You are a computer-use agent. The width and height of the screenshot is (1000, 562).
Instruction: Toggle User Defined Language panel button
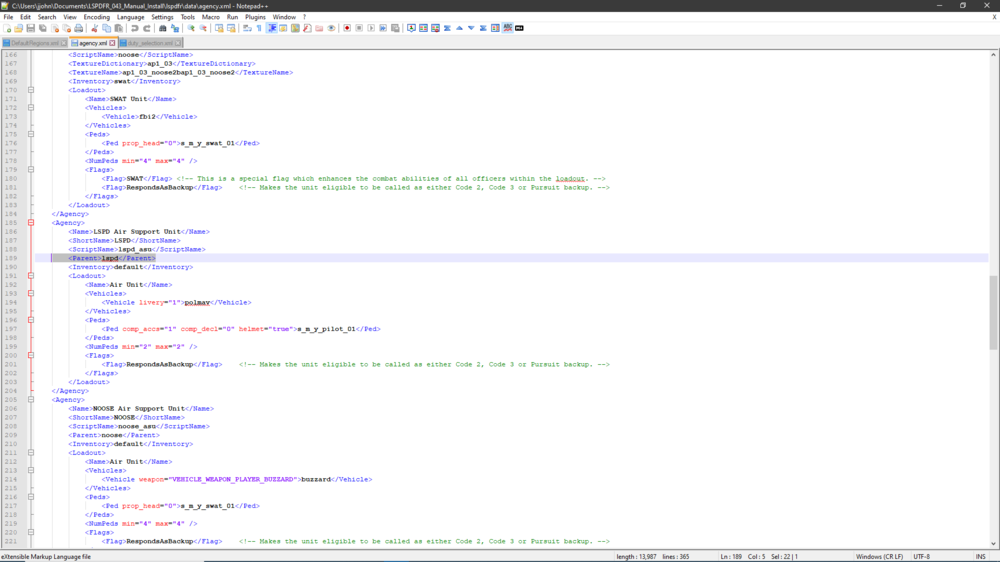283,28
